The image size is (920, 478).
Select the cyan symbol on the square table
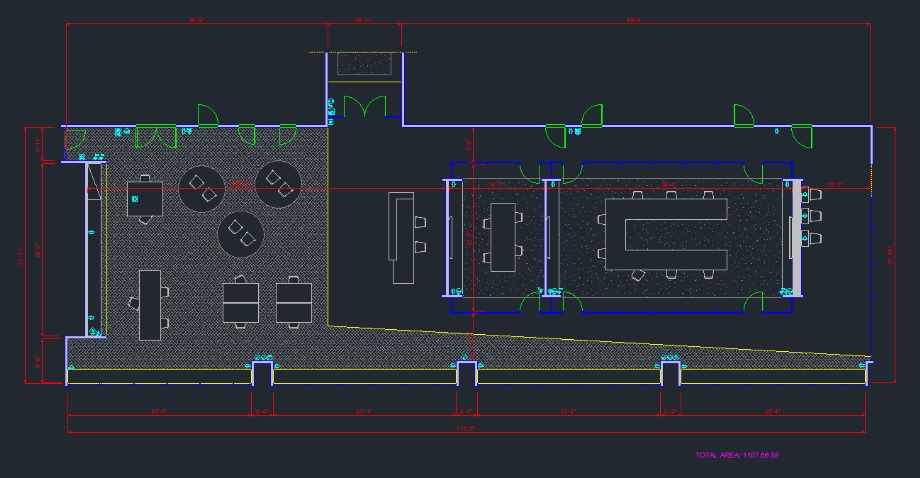[x=135, y=199]
